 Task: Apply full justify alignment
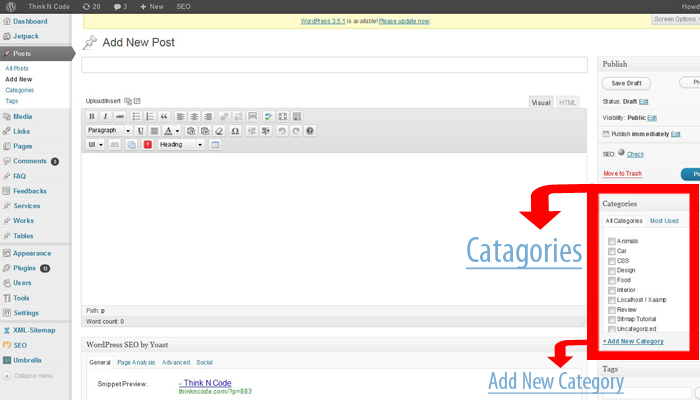click(x=154, y=131)
